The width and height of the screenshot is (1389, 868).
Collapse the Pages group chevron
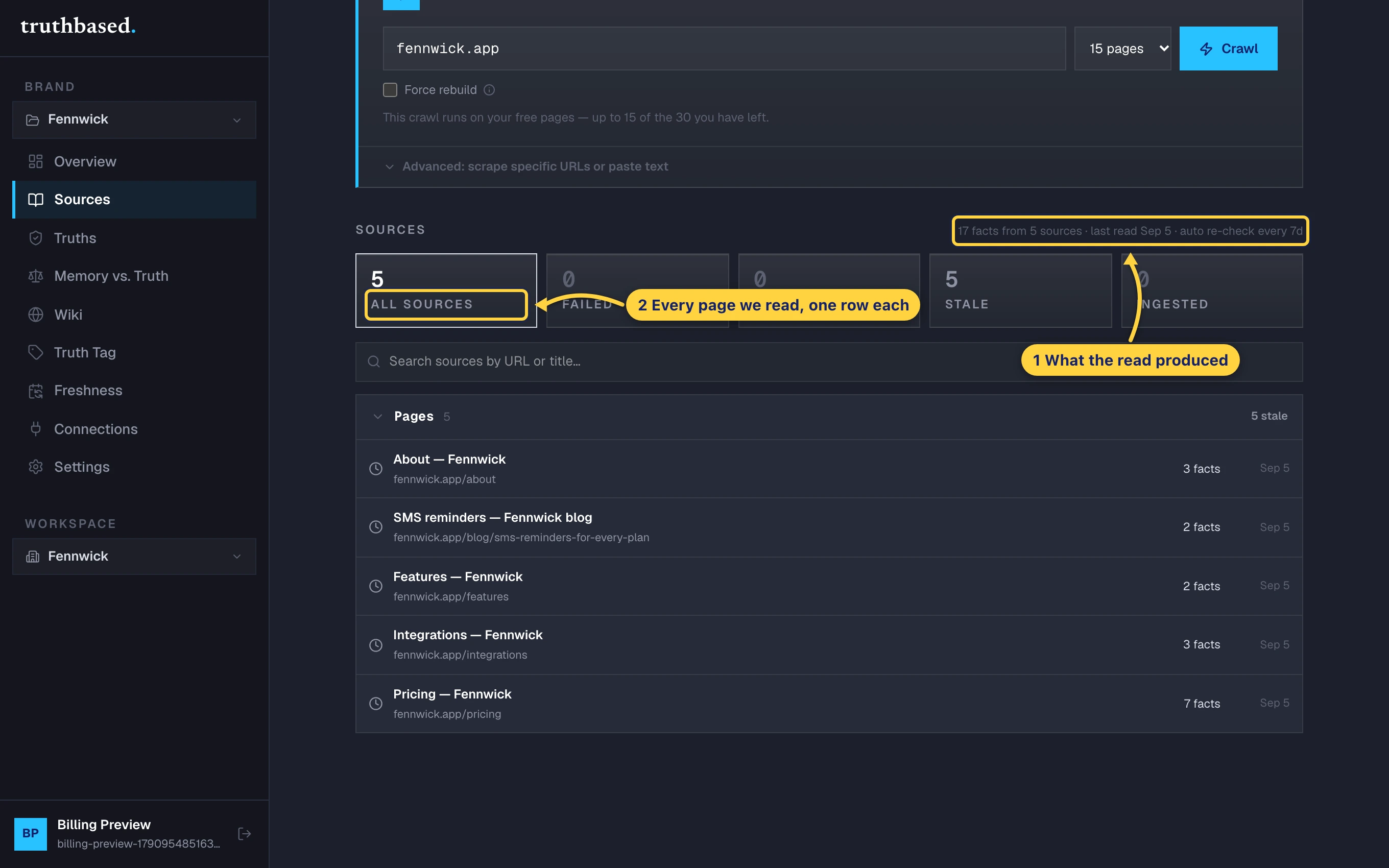[378, 416]
